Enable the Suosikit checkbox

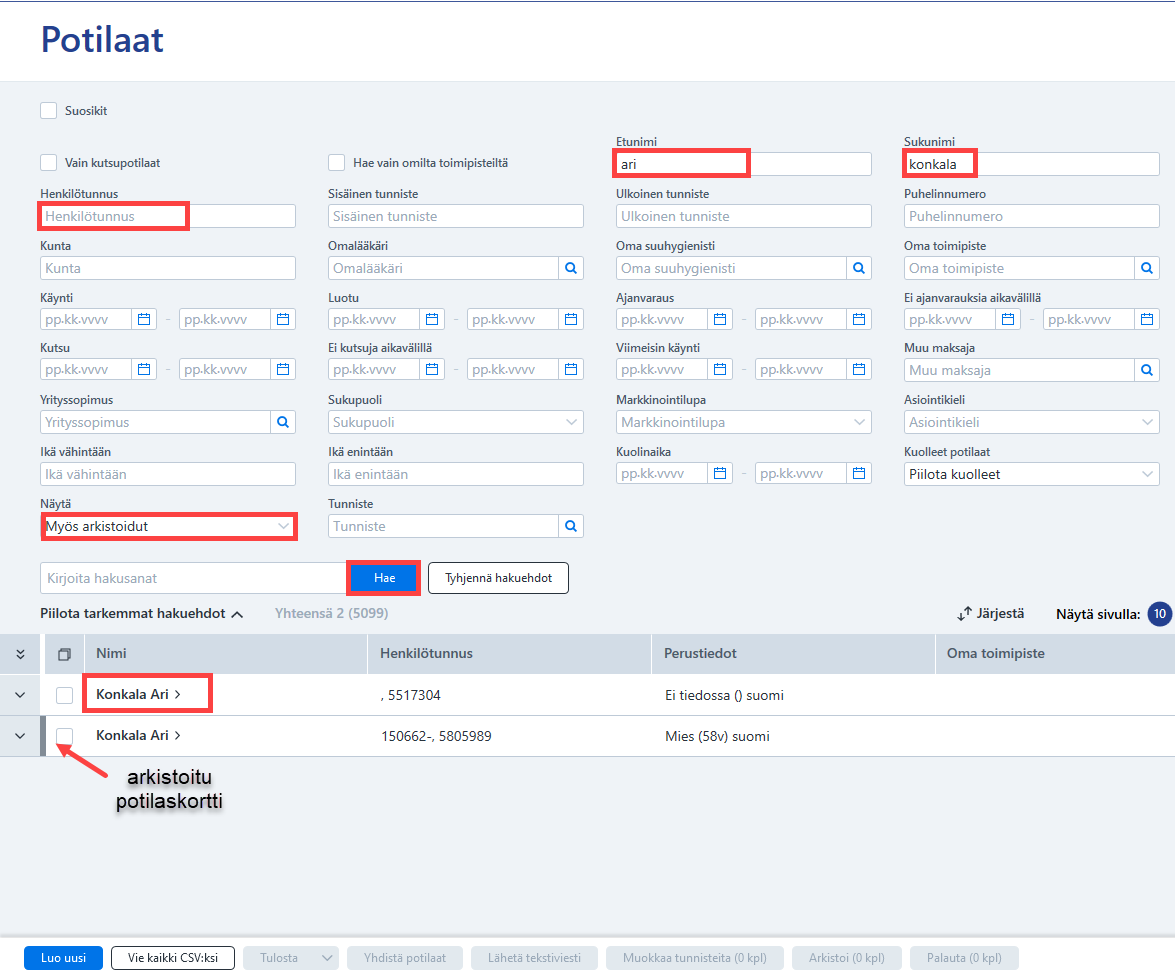coord(49,111)
